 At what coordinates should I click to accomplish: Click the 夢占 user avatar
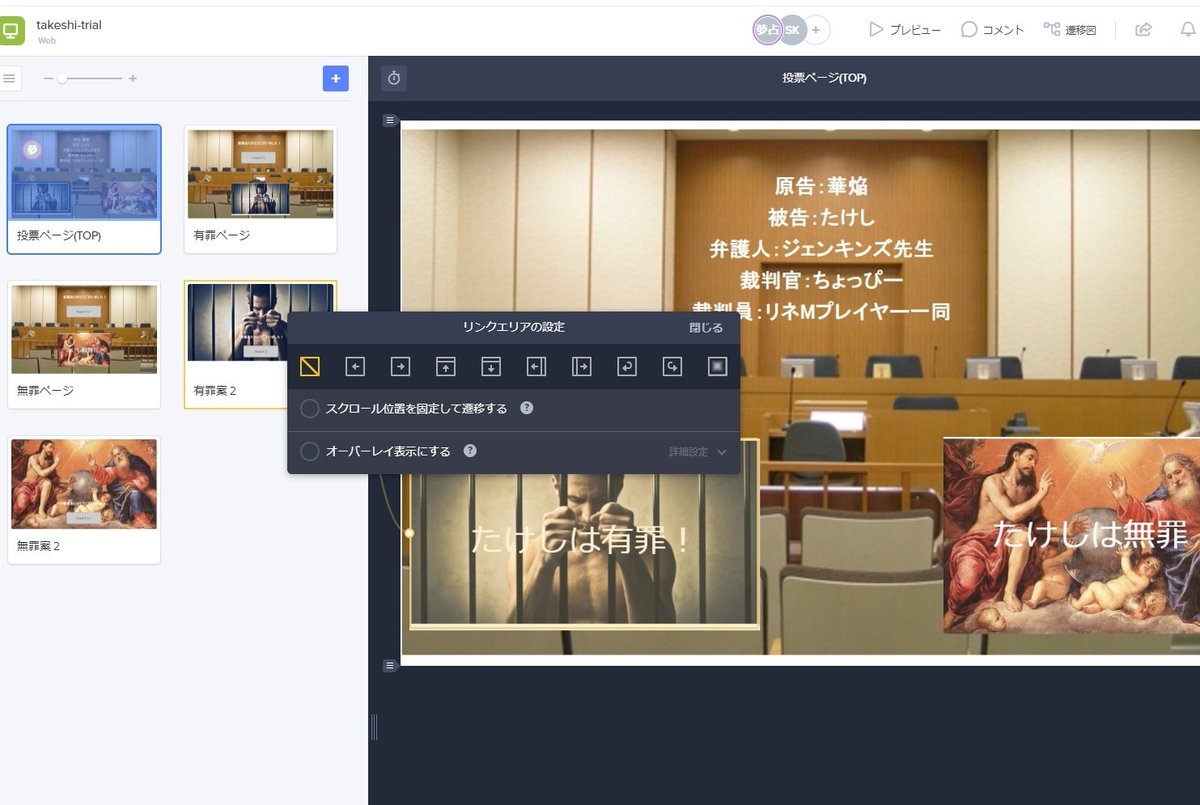click(767, 30)
